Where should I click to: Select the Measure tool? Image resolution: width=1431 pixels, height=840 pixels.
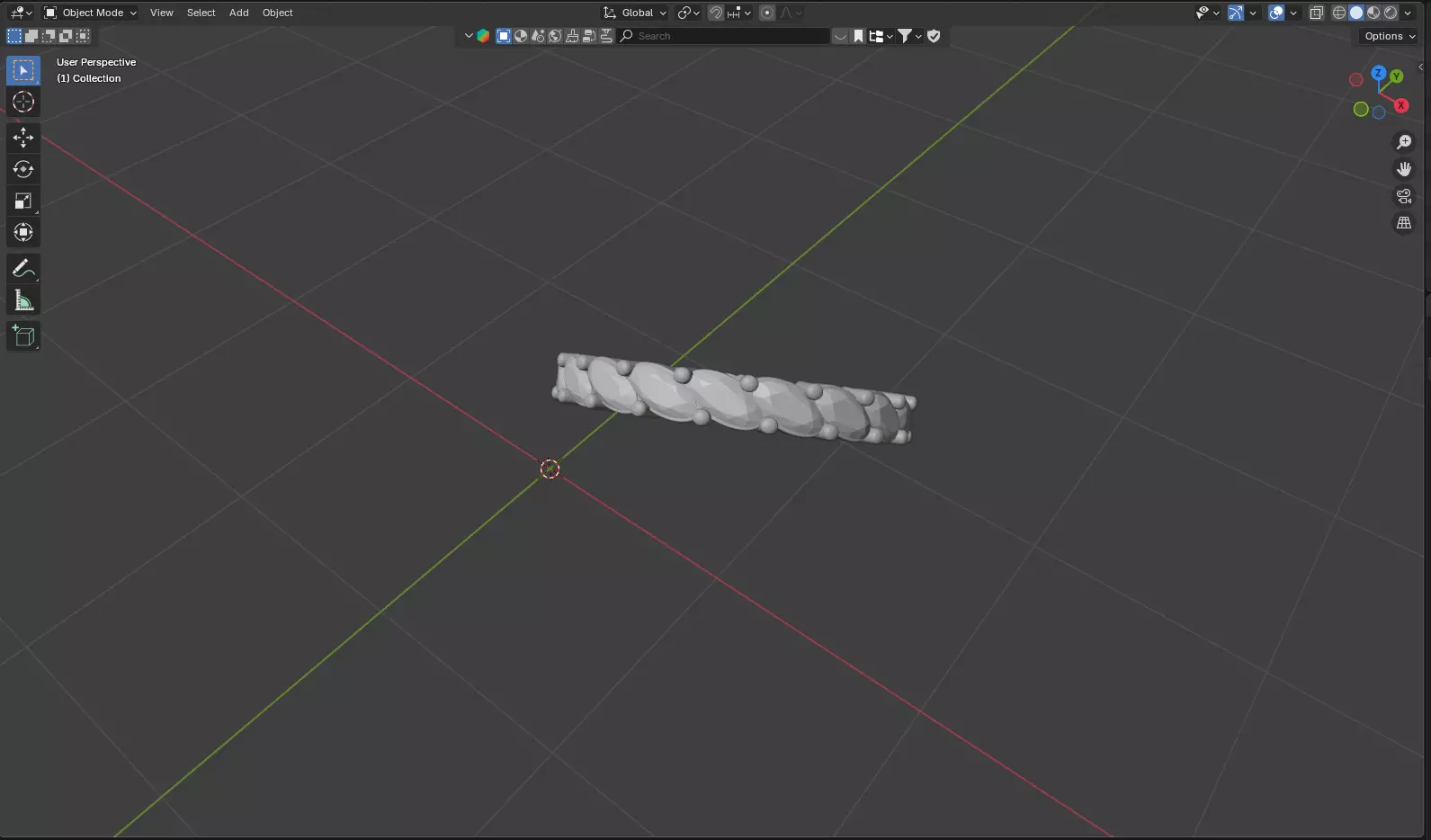point(23,300)
